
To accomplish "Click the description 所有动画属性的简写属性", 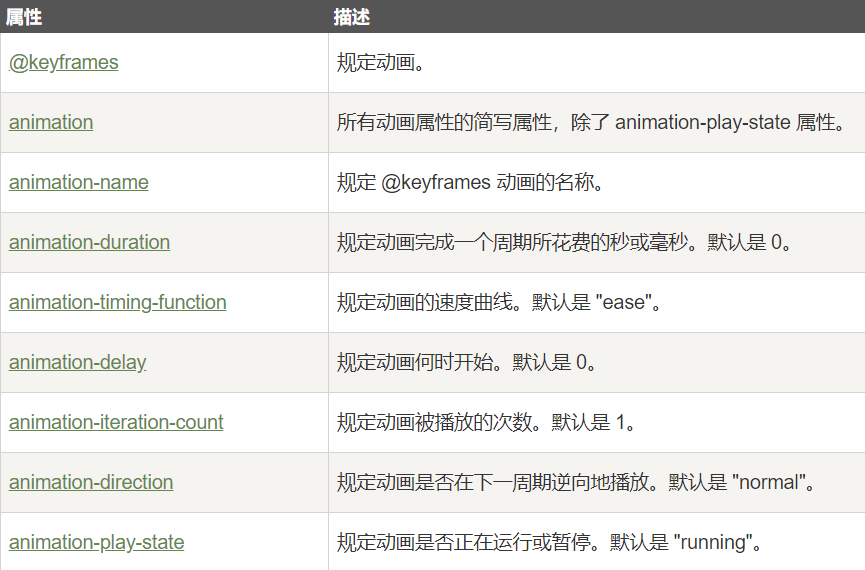I will [x=591, y=122].
